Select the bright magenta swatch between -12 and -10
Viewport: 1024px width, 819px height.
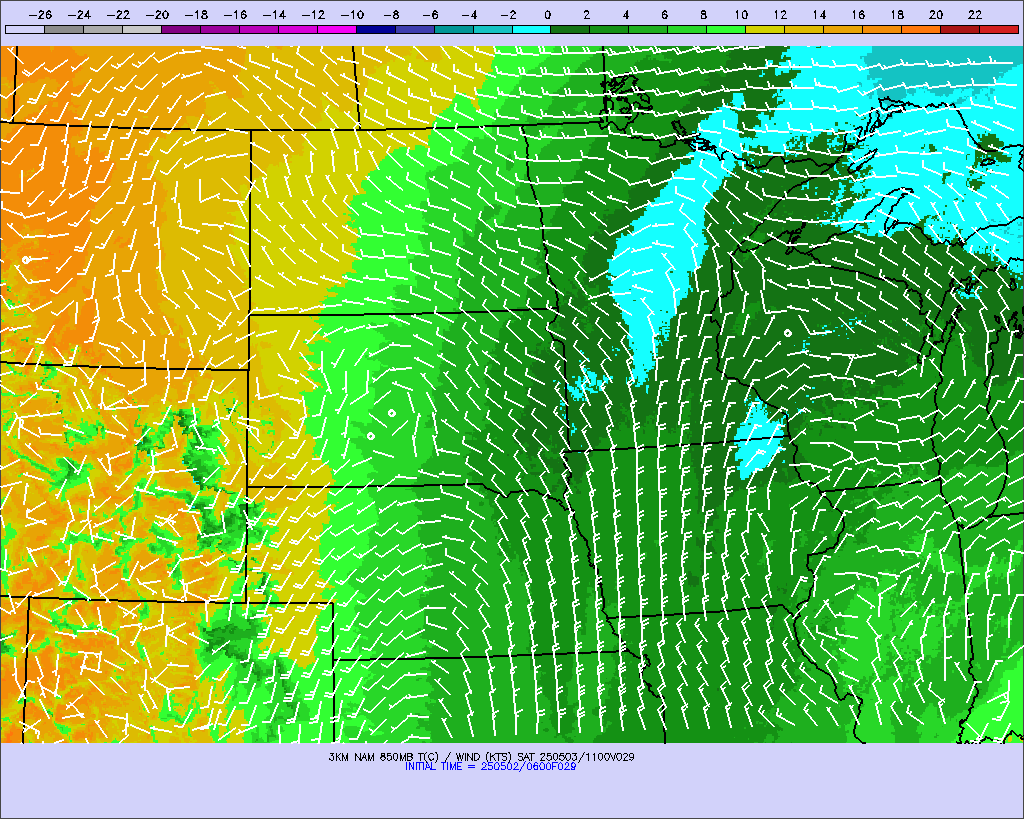click(336, 29)
